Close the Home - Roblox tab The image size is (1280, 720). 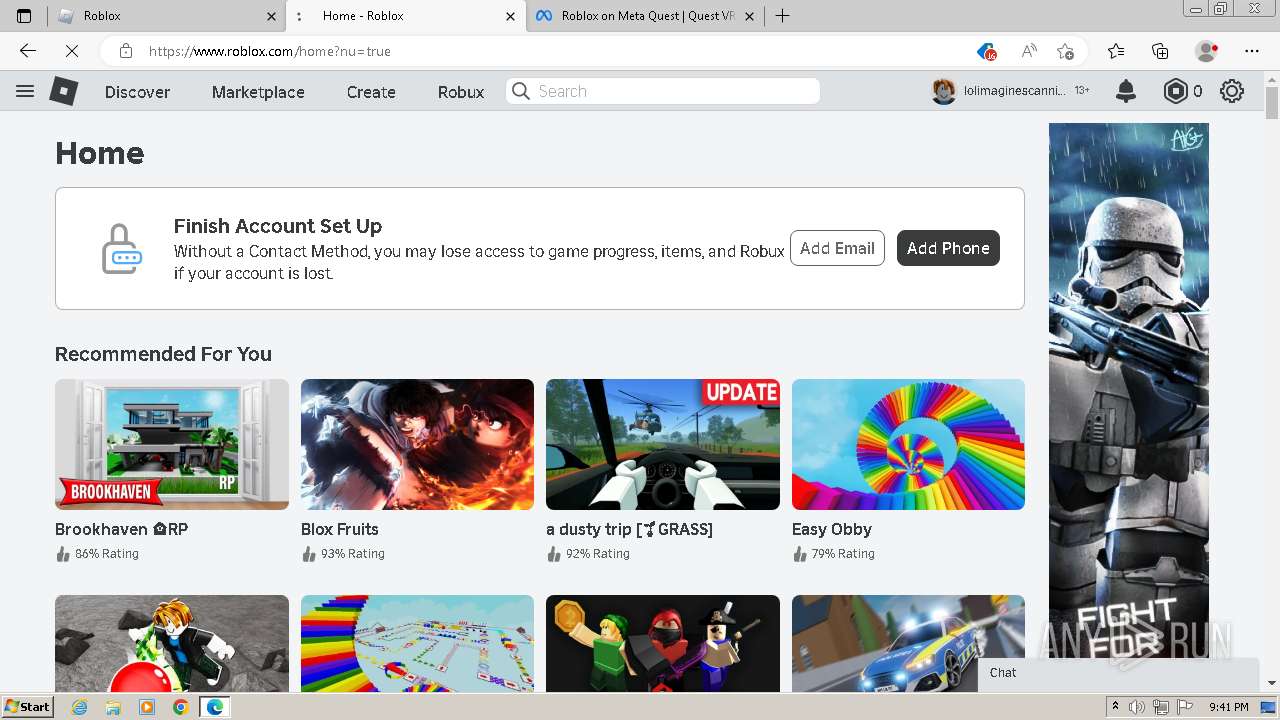coord(511,16)
